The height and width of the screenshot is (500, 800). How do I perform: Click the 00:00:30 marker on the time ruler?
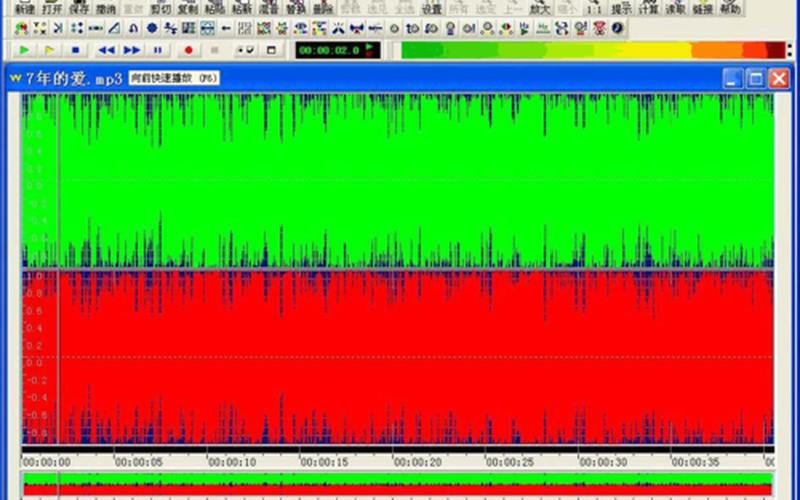click(x=603, y=462)
